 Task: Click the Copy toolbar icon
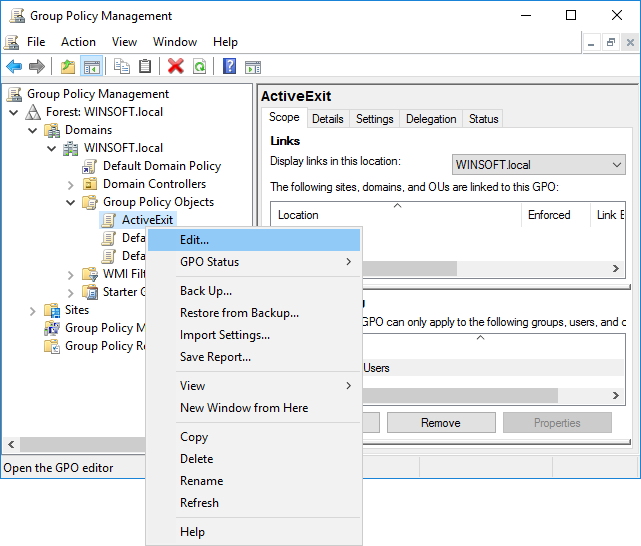coord(121,66)
